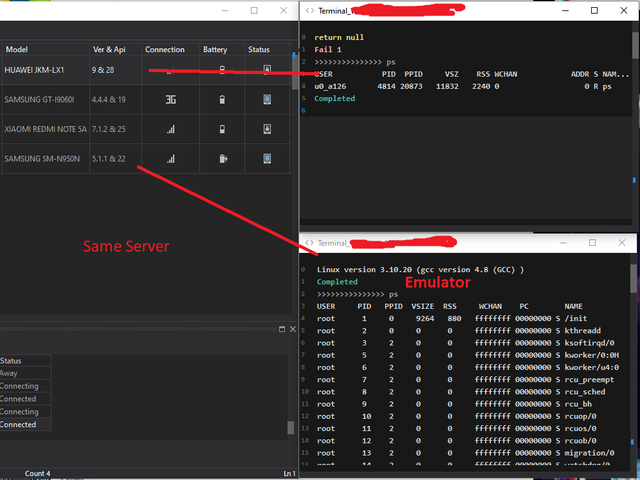
Task: Click the kthreadd process row in lower terminal
Action: point(459,331)
